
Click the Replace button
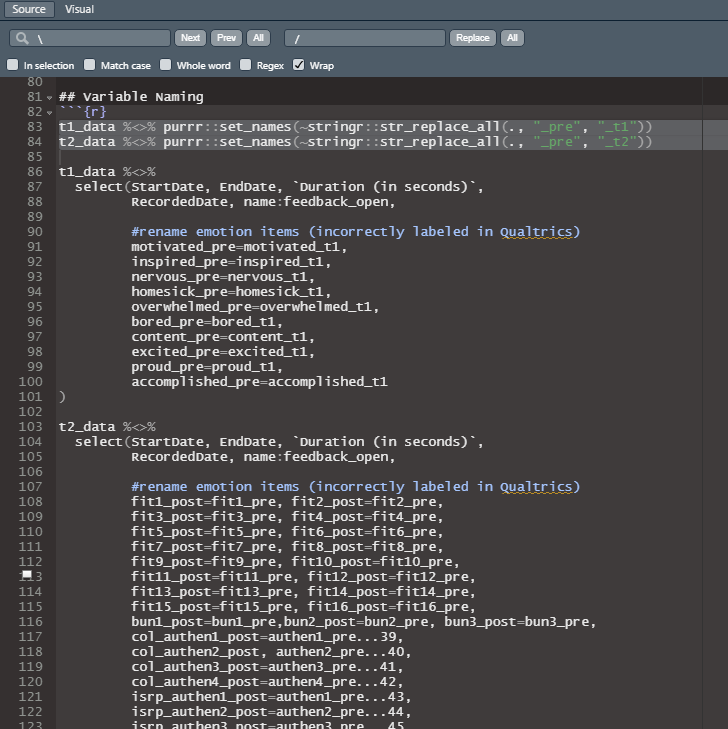(x=473, y=38)
